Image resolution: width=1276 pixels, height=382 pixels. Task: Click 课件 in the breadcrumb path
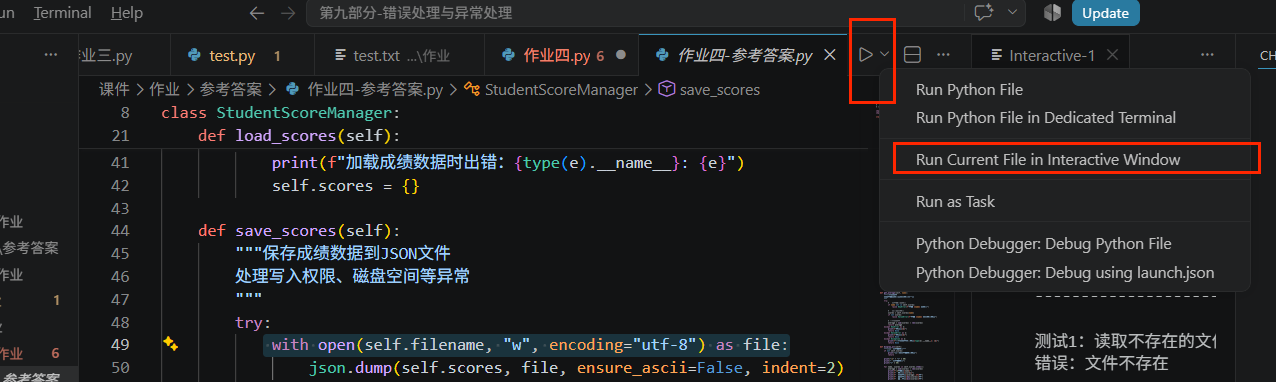pyautogui.click(x=114, y=89)
